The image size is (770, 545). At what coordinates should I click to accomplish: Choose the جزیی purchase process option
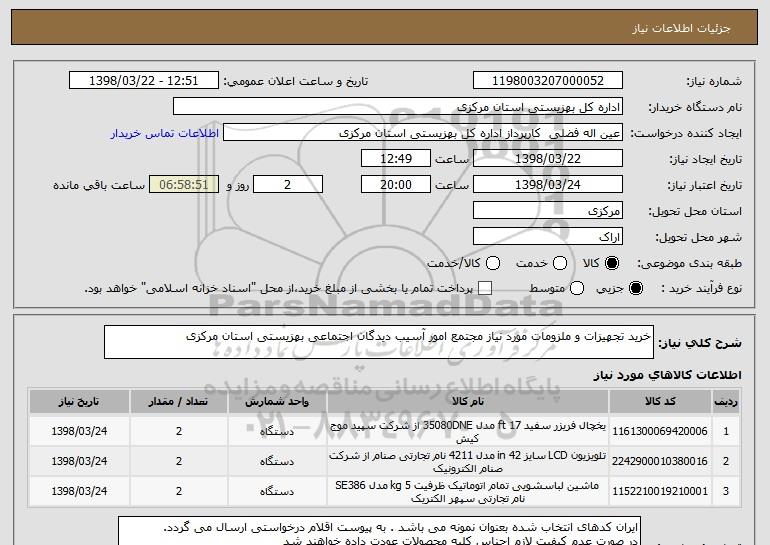pyautogui.click(x=635, y=288)
